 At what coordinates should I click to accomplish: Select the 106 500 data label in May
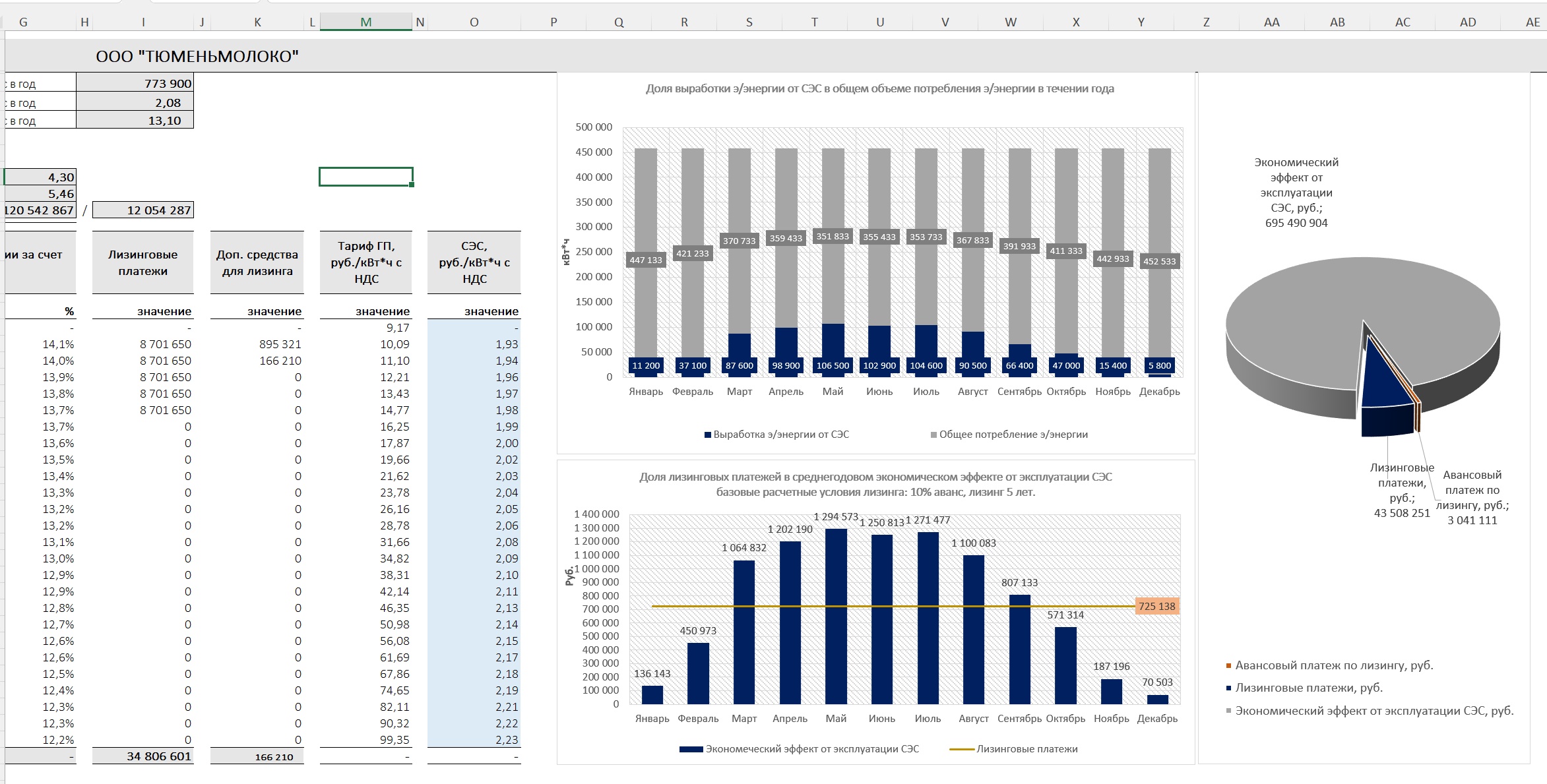tap(833, 365)
